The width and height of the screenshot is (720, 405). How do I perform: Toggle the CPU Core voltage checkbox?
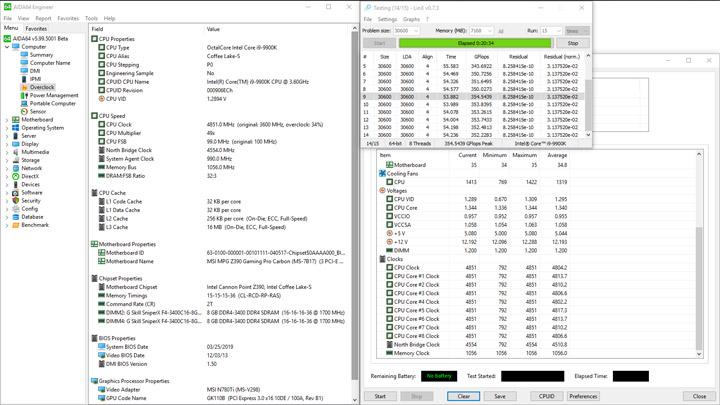[389, 208]
